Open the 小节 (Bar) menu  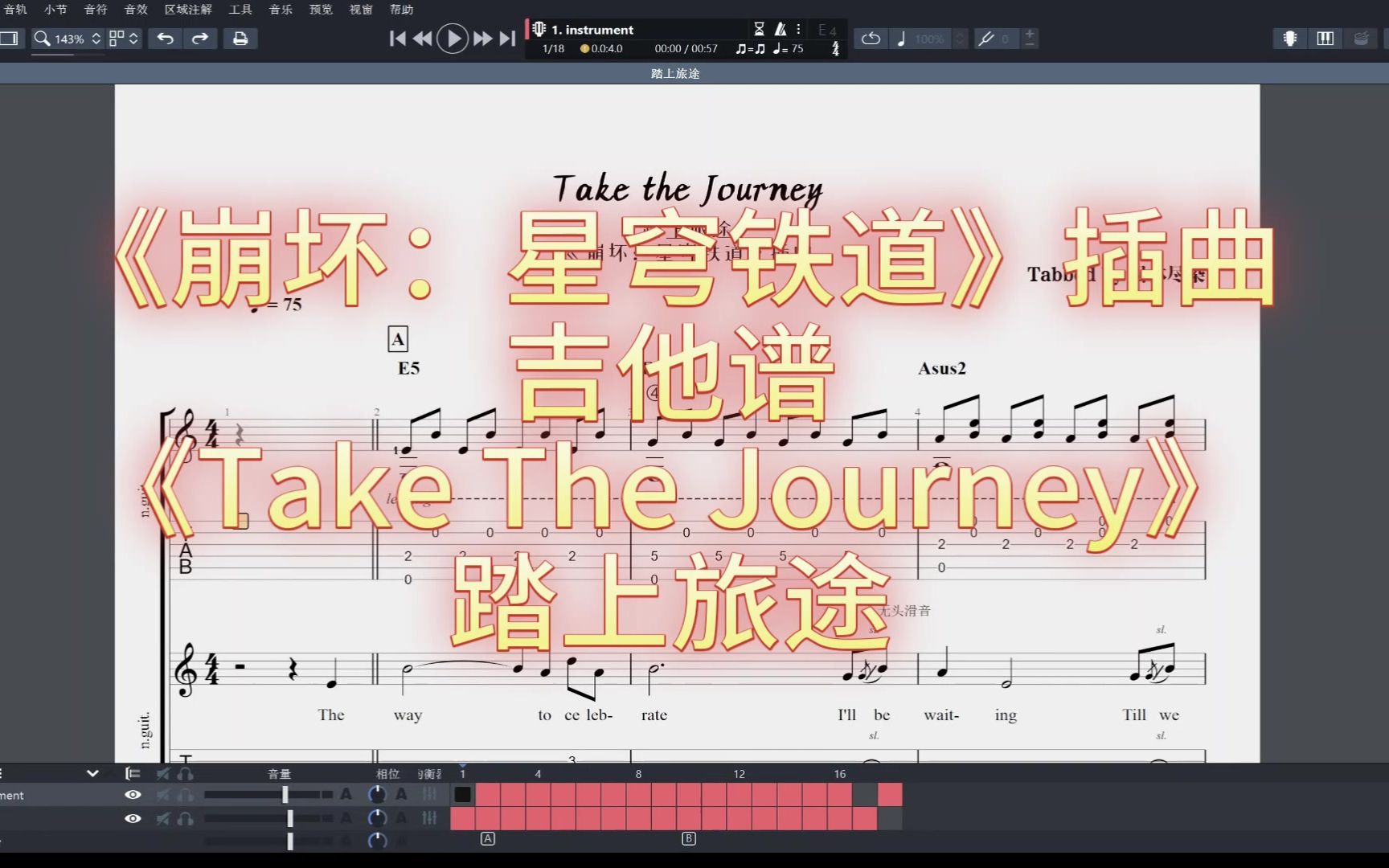click(x=55, y=10)
